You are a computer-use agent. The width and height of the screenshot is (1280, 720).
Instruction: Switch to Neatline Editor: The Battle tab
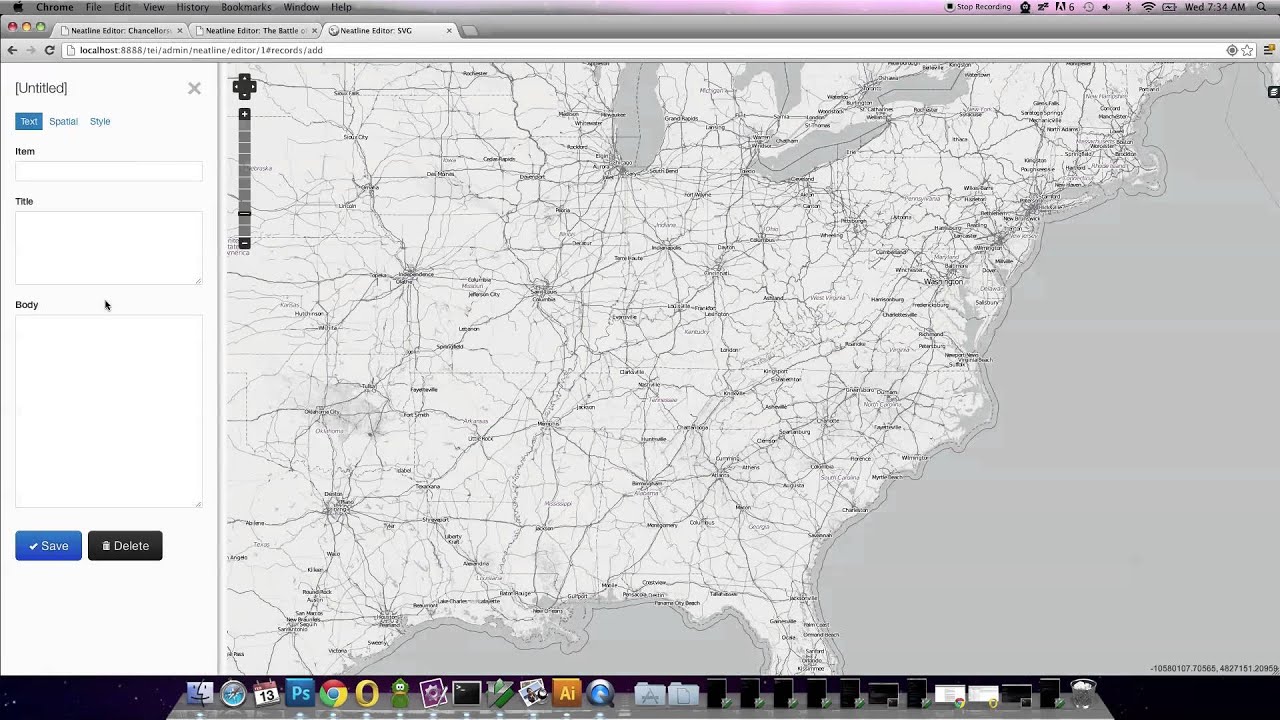coord(256,30)
